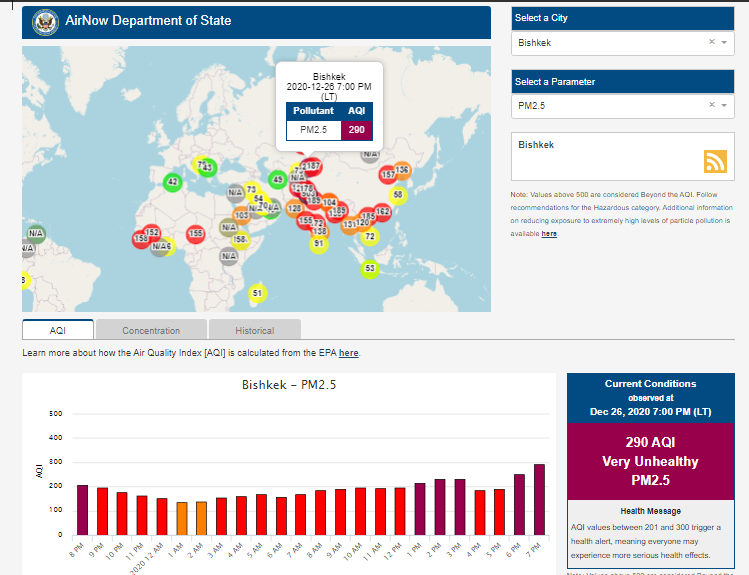Switch to the Concentration tab
This screenshot has width=749, height=575.
[x=151, y=330]
